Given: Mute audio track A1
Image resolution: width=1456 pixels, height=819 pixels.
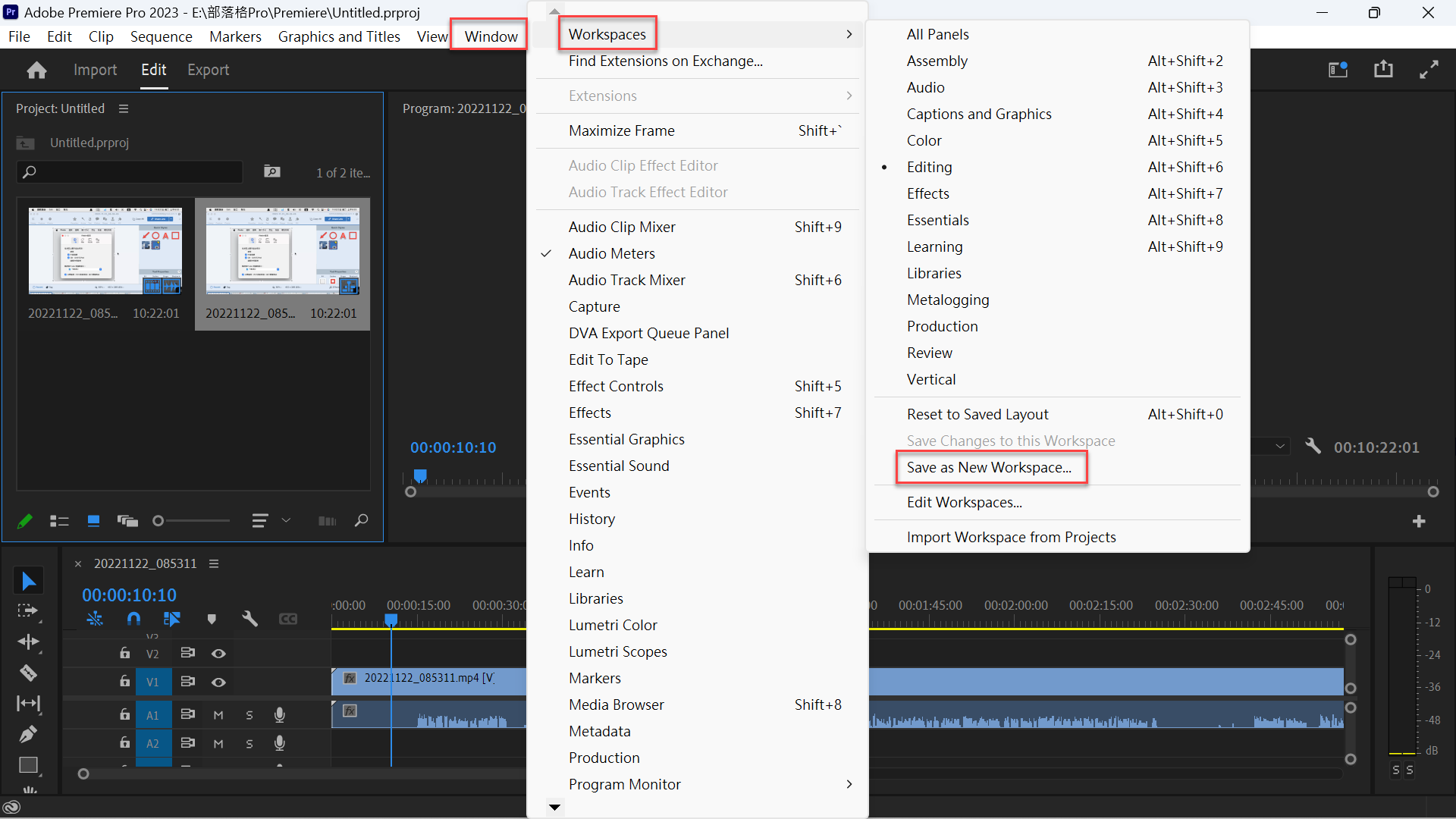Looking at the screenshot, I should point(218,715).
